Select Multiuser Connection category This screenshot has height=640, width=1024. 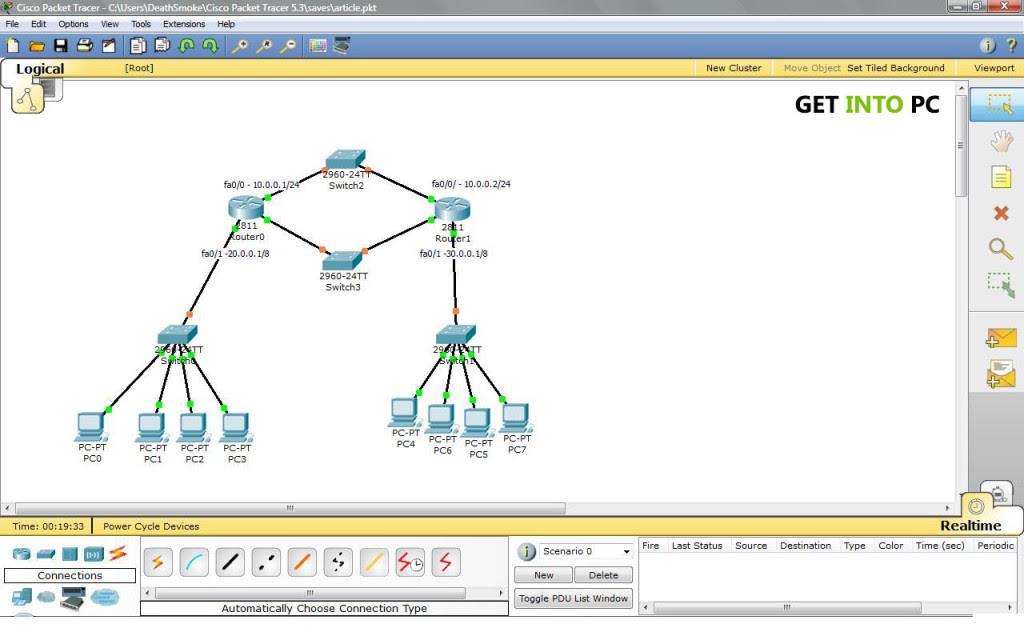105,597
